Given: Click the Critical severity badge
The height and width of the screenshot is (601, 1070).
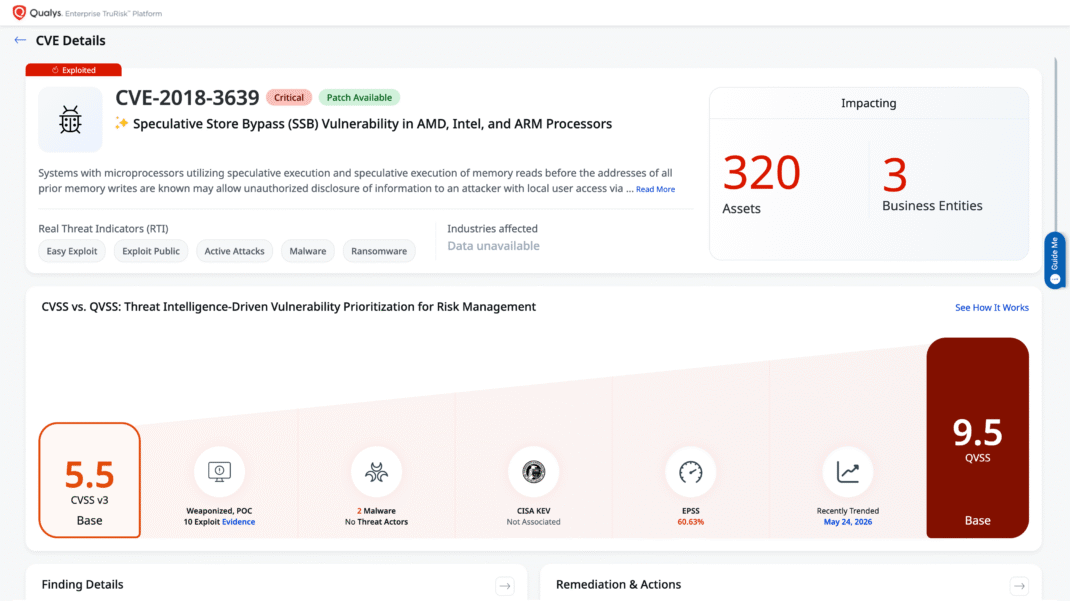Looking at the screenshot, I should point(289,98).
